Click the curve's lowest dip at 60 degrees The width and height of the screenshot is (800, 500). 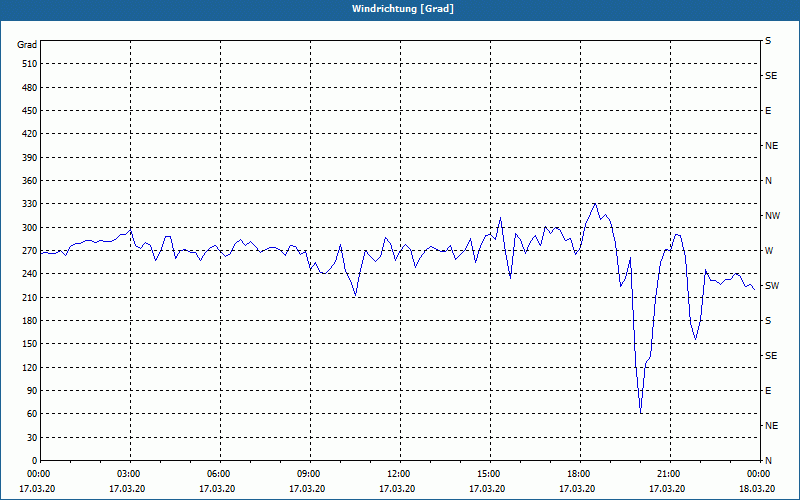click(640, 412)
